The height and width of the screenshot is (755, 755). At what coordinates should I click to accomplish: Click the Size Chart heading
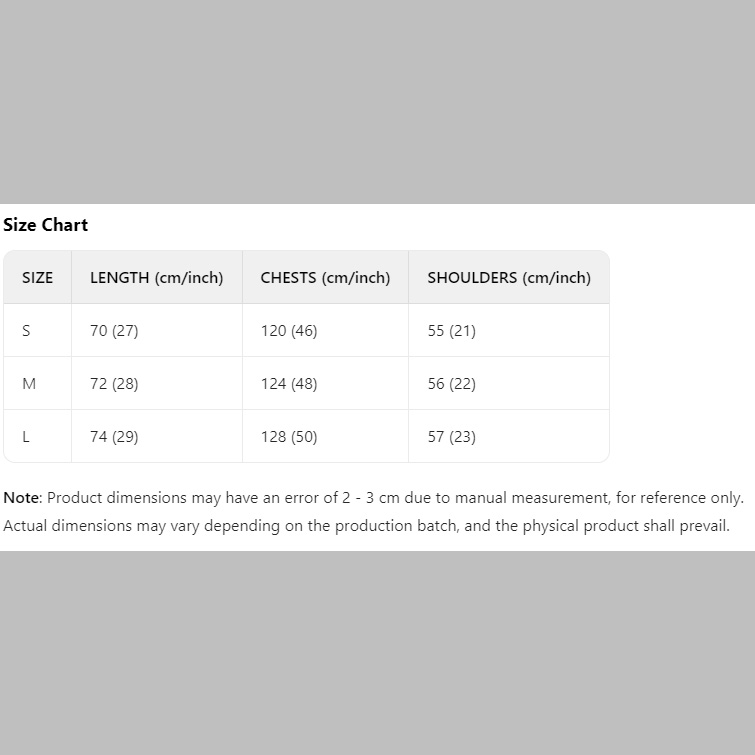(x=46, y=225)
